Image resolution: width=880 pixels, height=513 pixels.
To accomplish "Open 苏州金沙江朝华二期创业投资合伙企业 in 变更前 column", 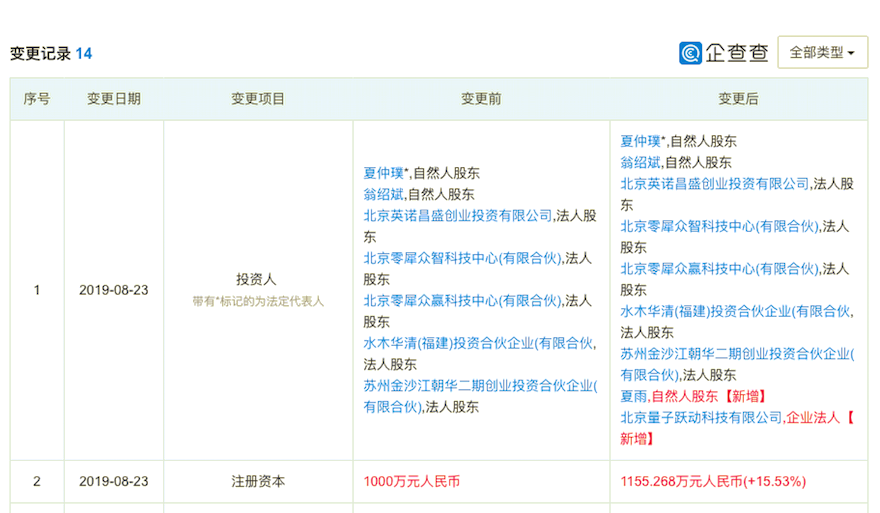I will 480,396.
